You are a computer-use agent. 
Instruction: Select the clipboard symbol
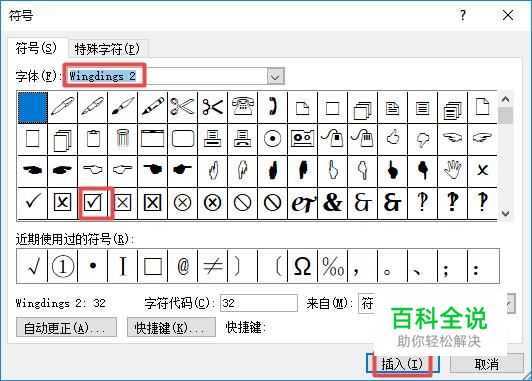coord(93,139)
